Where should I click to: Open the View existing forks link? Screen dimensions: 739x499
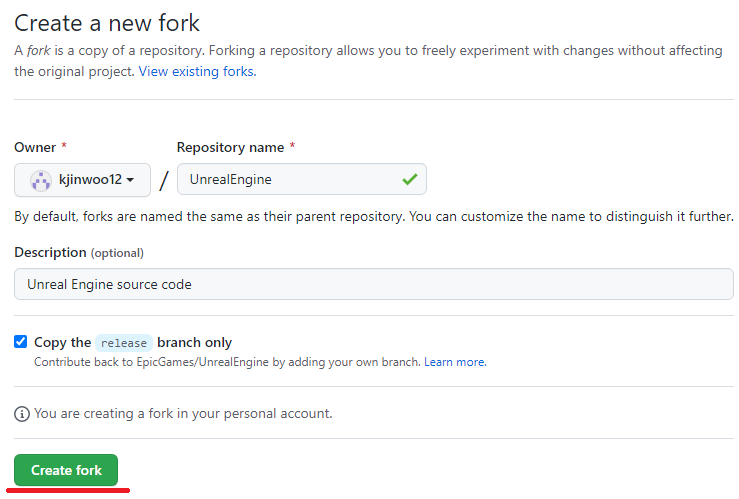coord(197,72)
